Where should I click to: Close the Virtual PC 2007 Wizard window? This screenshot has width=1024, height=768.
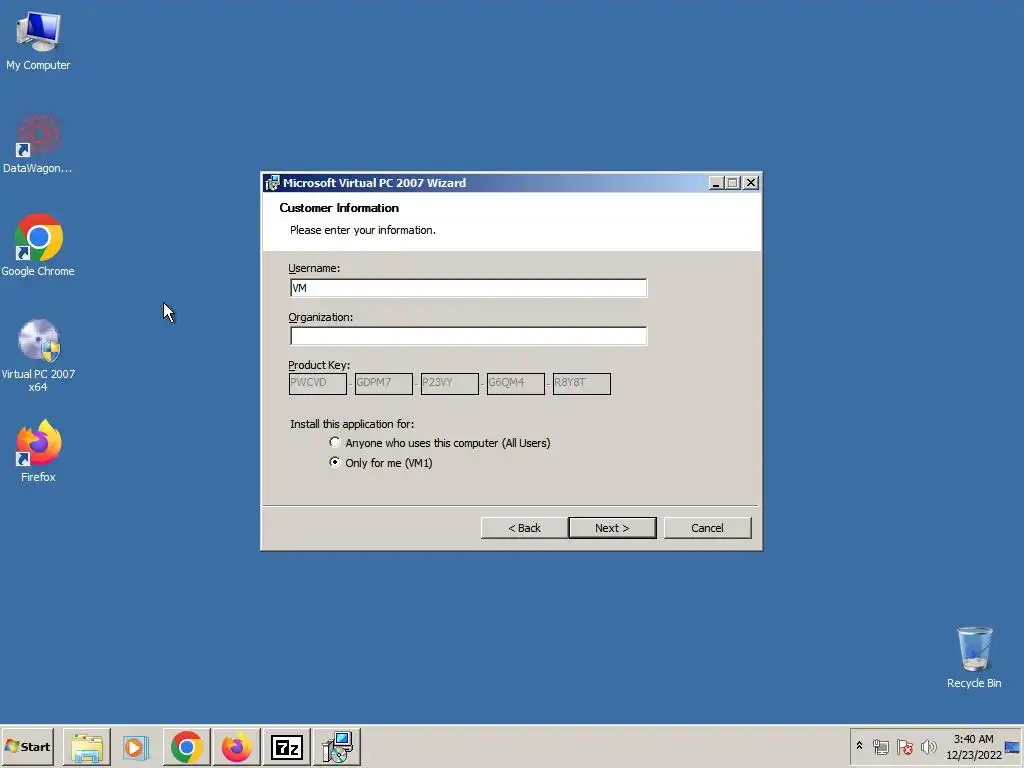751,183
